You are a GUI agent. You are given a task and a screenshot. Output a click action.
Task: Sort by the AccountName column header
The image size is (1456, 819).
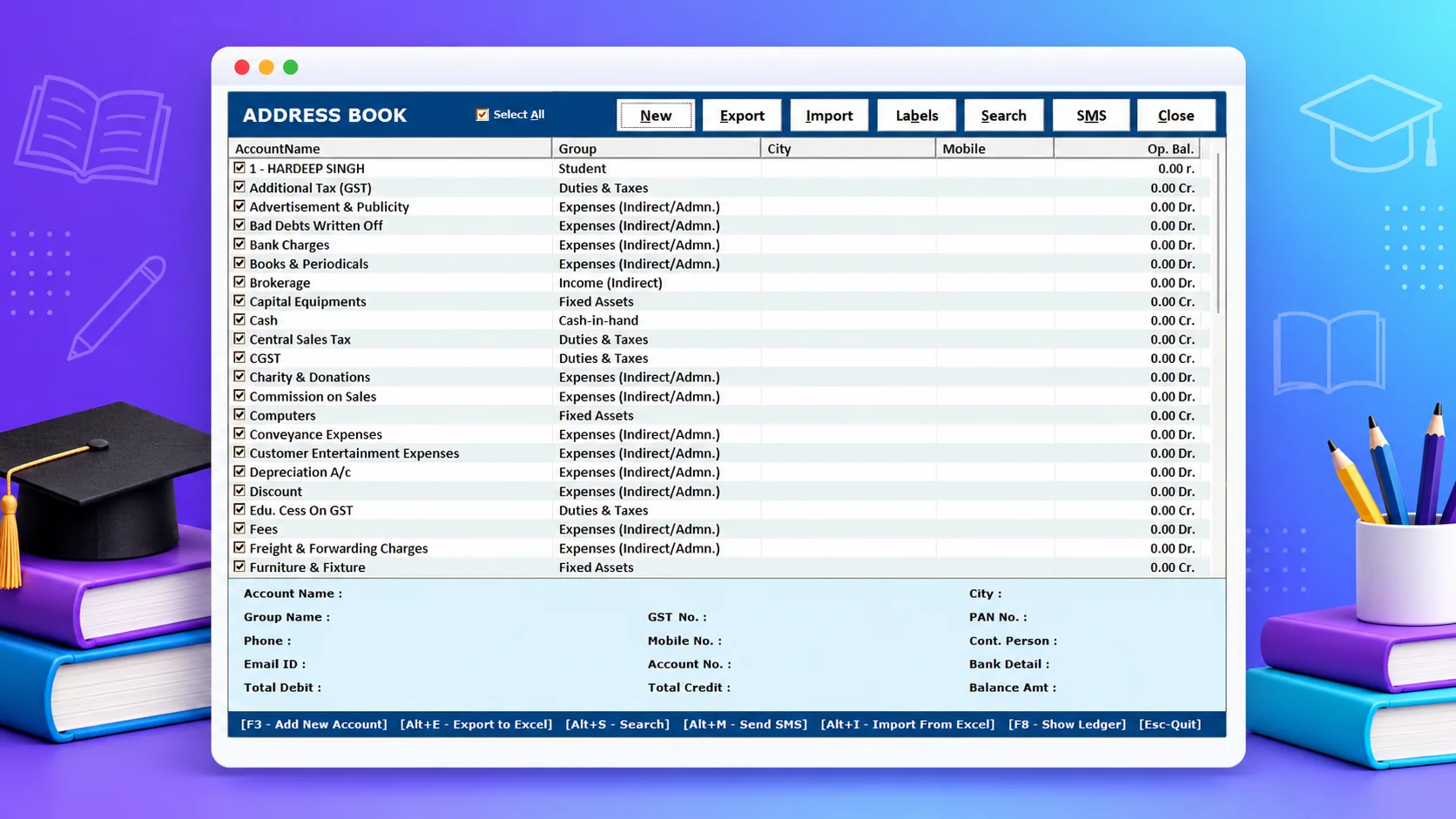tap(390, 149)
